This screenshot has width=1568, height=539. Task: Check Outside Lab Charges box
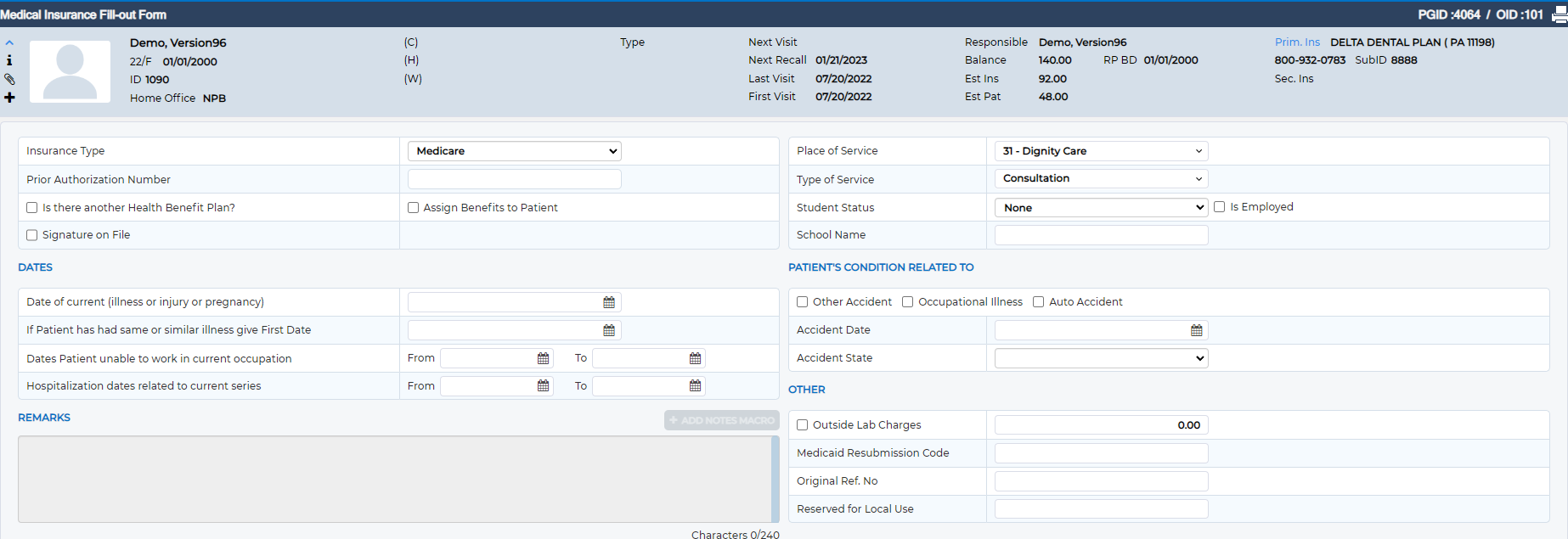coord(803,425)
